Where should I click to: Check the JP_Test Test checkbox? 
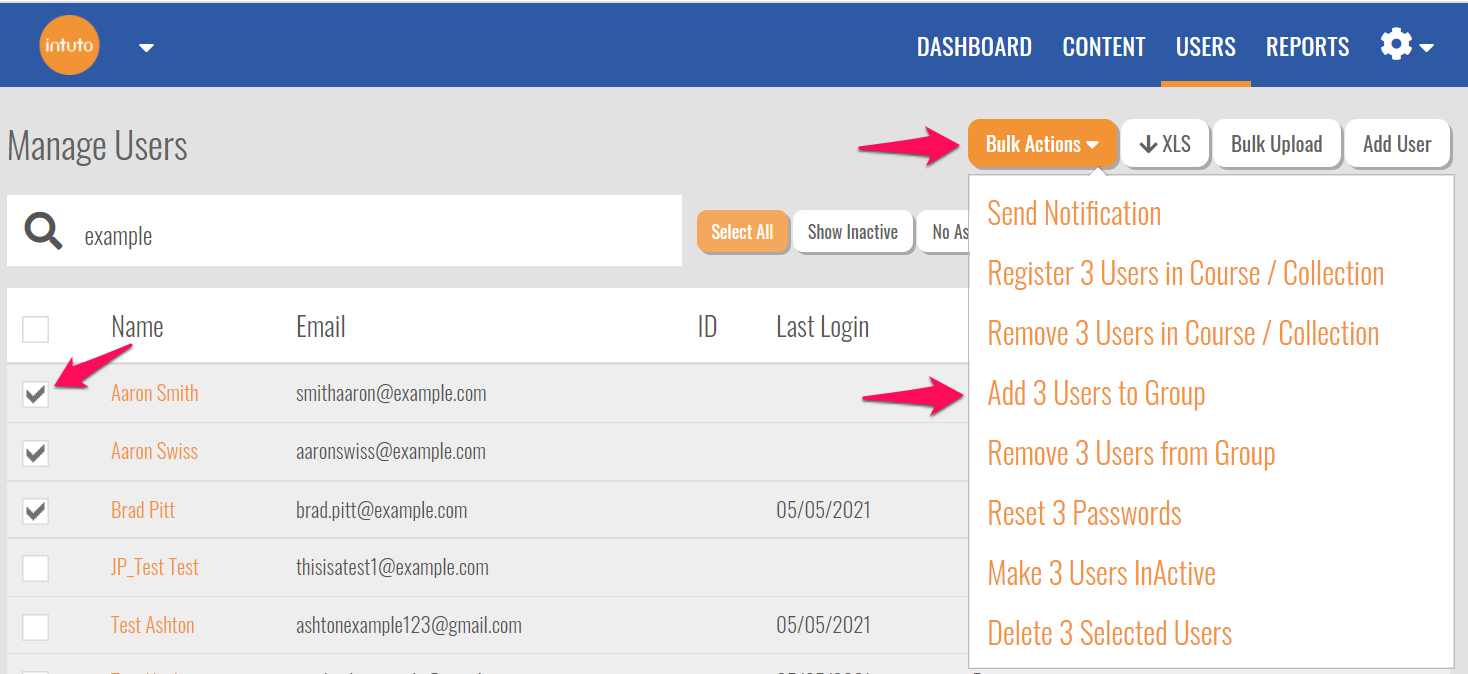[35, 568]
